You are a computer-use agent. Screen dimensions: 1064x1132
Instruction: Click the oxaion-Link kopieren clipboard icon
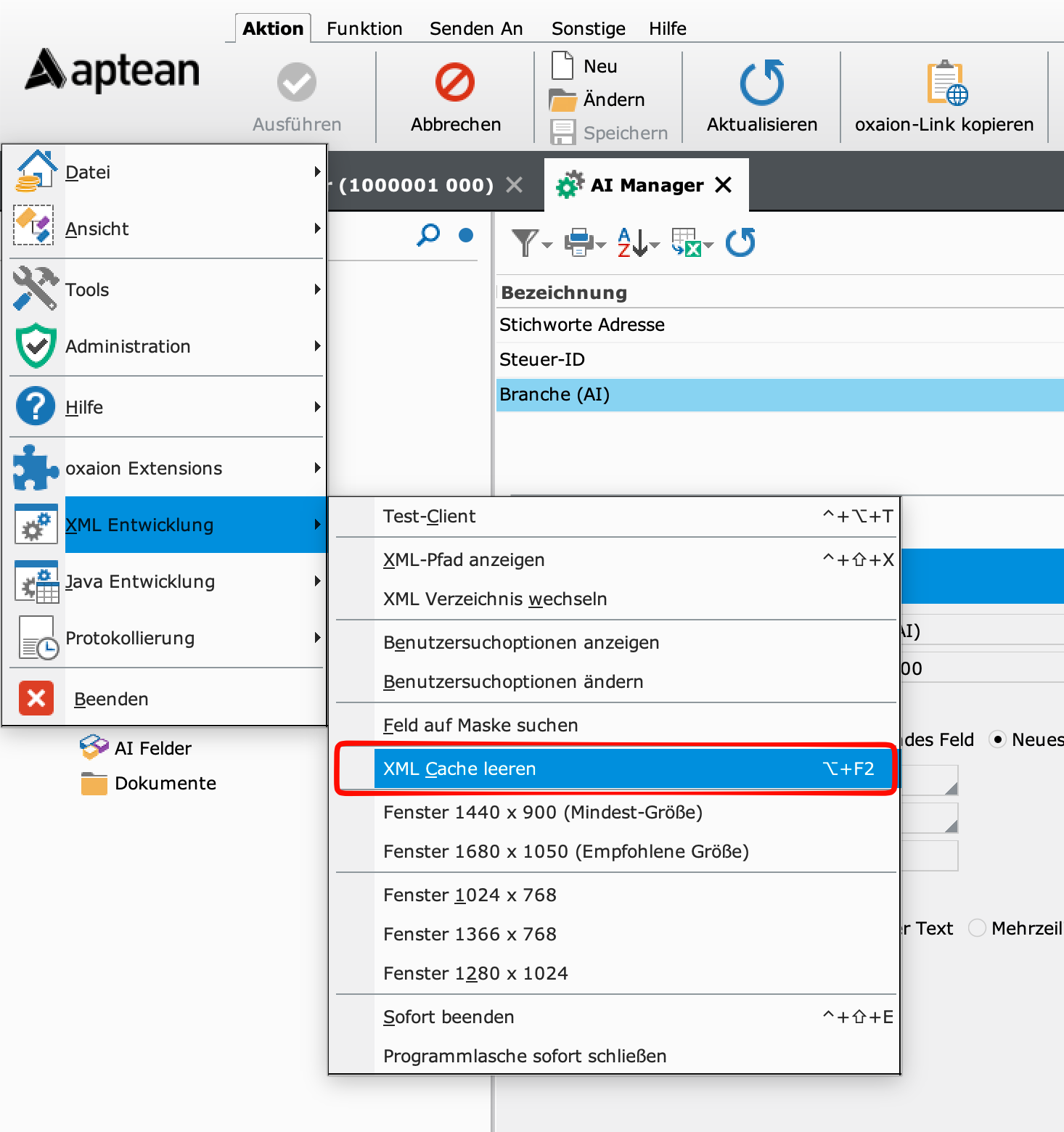tap(946, 83)
